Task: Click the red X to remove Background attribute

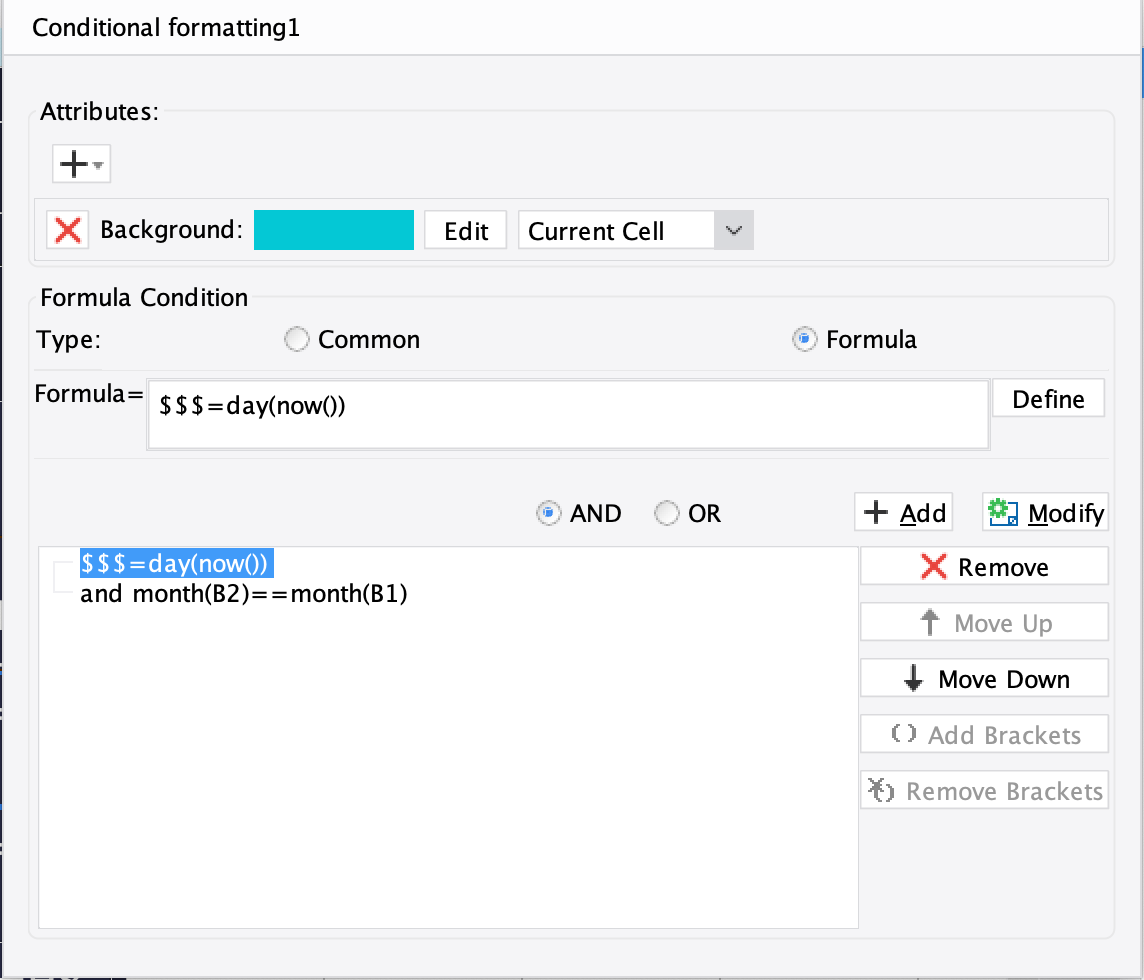Action: [x=66, y=230]
